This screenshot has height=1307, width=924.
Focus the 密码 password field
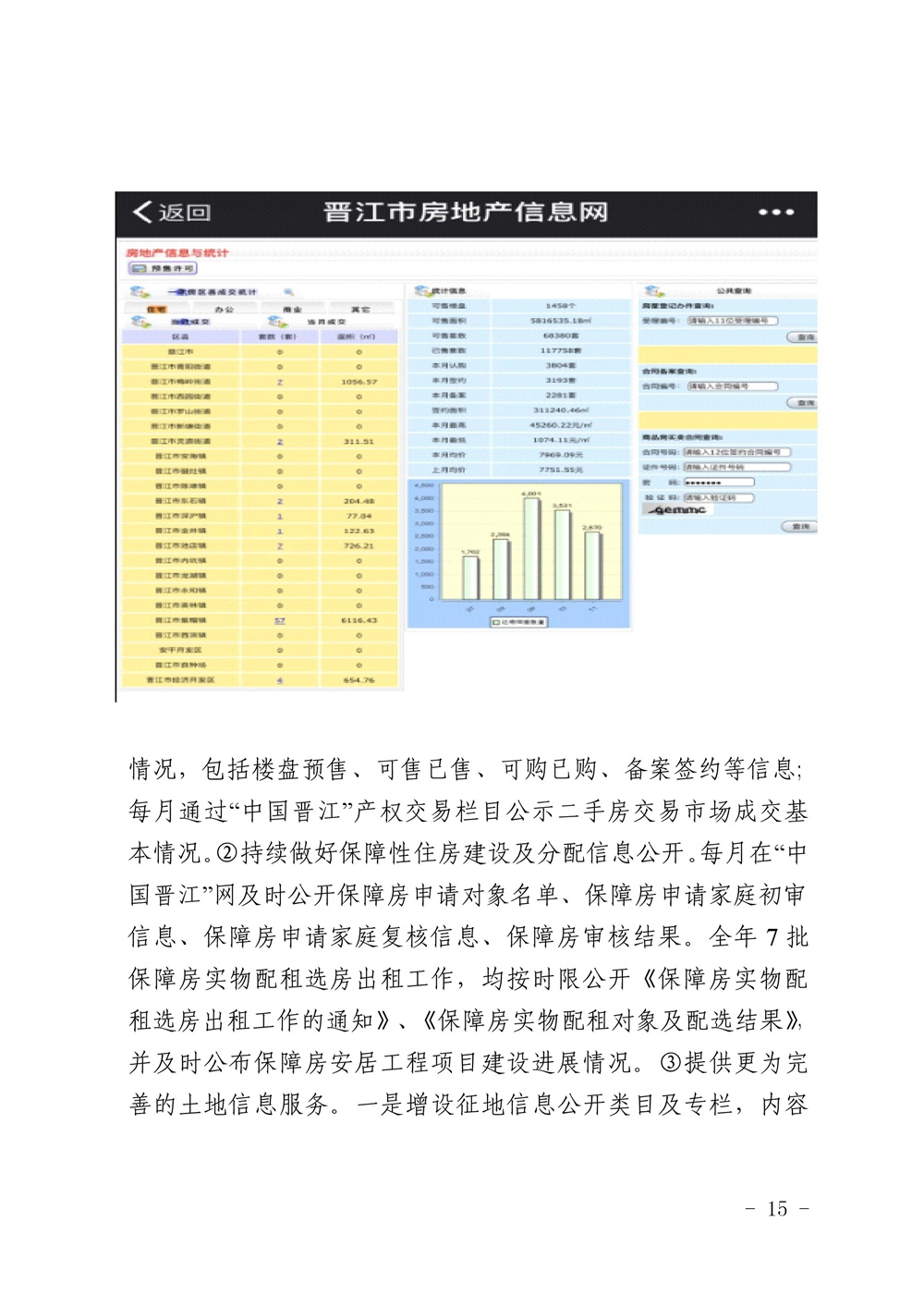[x=719, y=482]
